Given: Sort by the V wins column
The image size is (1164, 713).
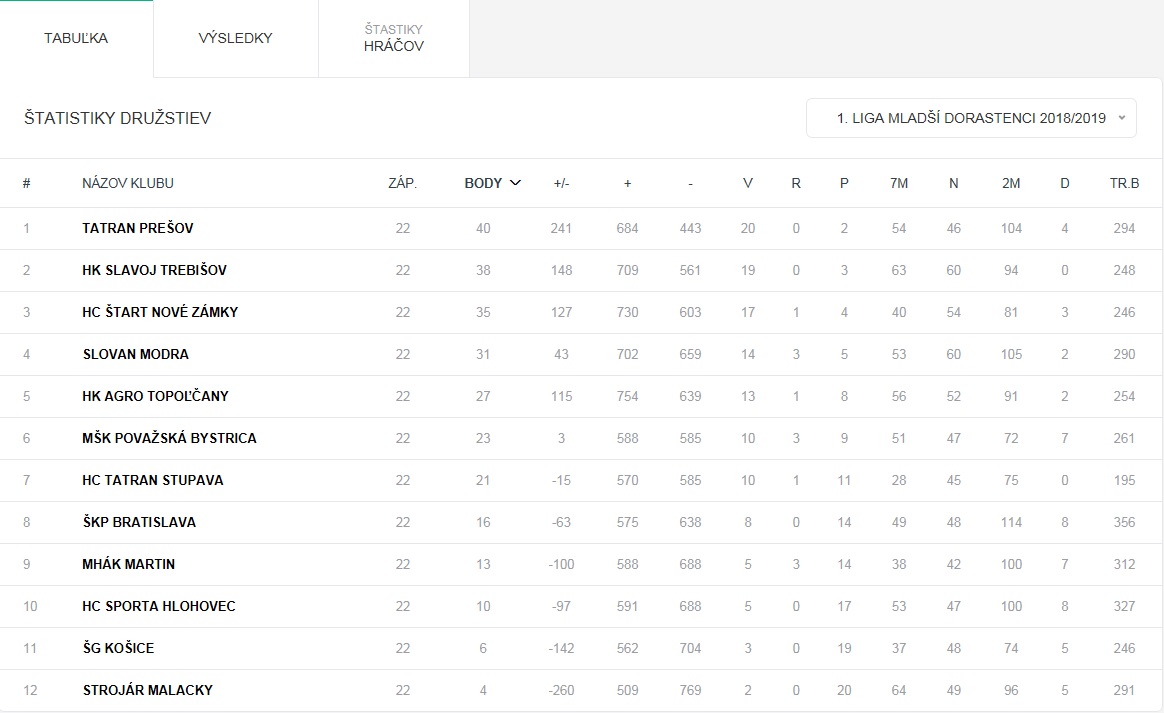Looking at the screenshot, I should 748,183.
